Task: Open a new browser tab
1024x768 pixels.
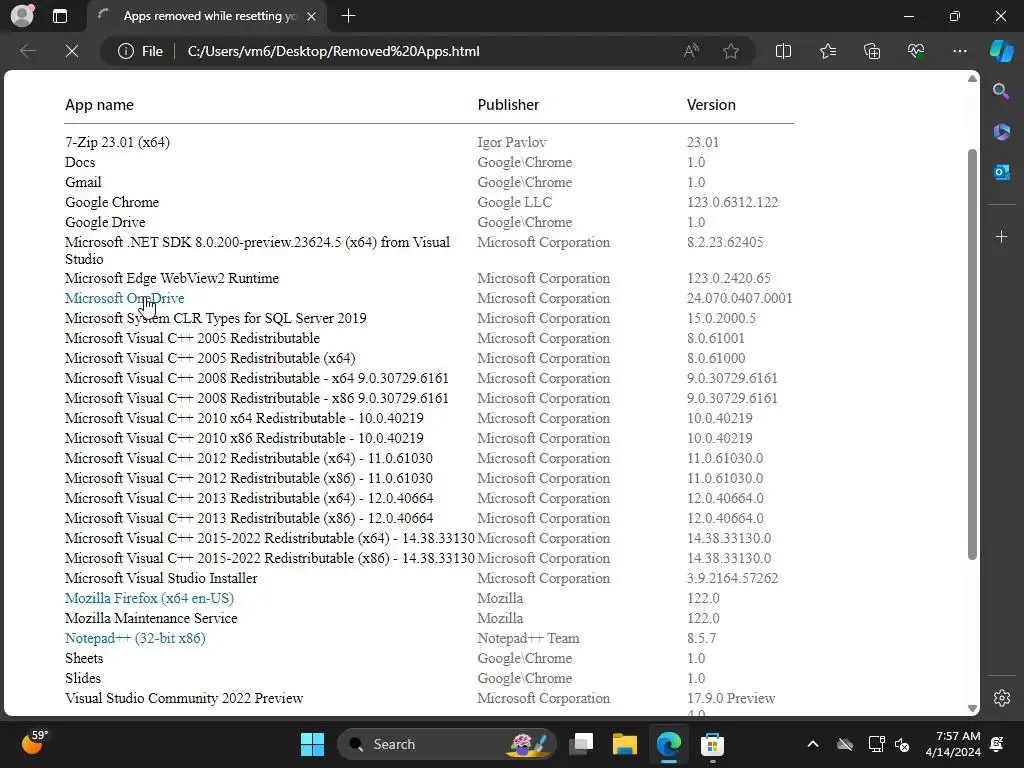Action: pos(349,16)
